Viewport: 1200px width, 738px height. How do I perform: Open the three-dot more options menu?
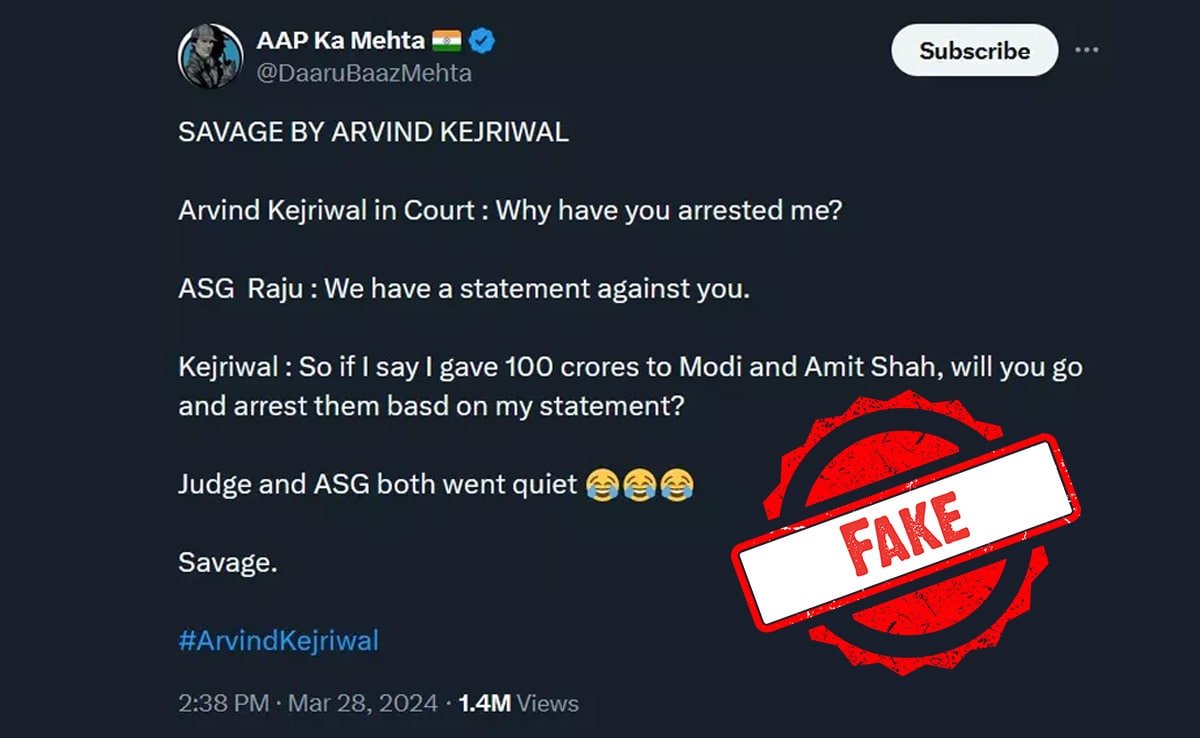(x=1087, y=50)
